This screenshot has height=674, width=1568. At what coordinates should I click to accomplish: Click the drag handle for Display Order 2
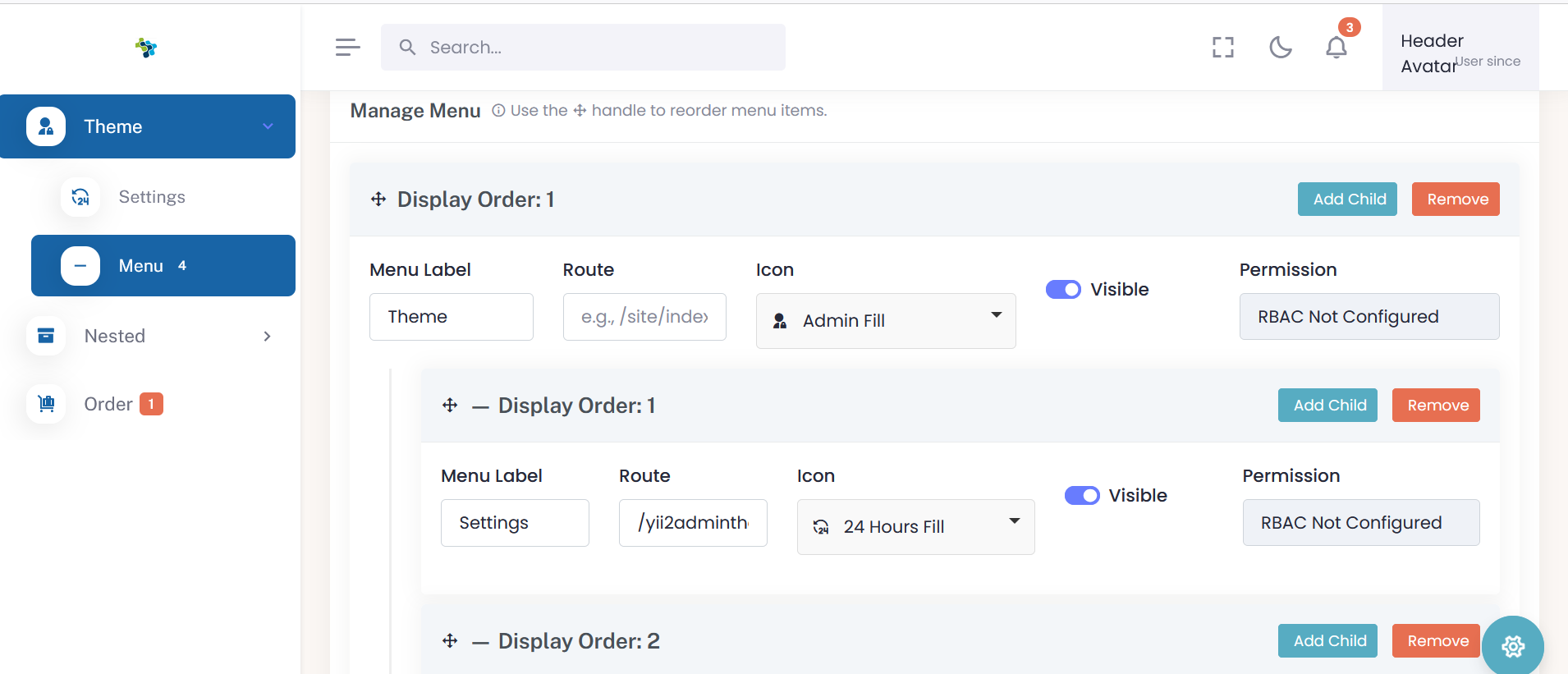point(450,641)
